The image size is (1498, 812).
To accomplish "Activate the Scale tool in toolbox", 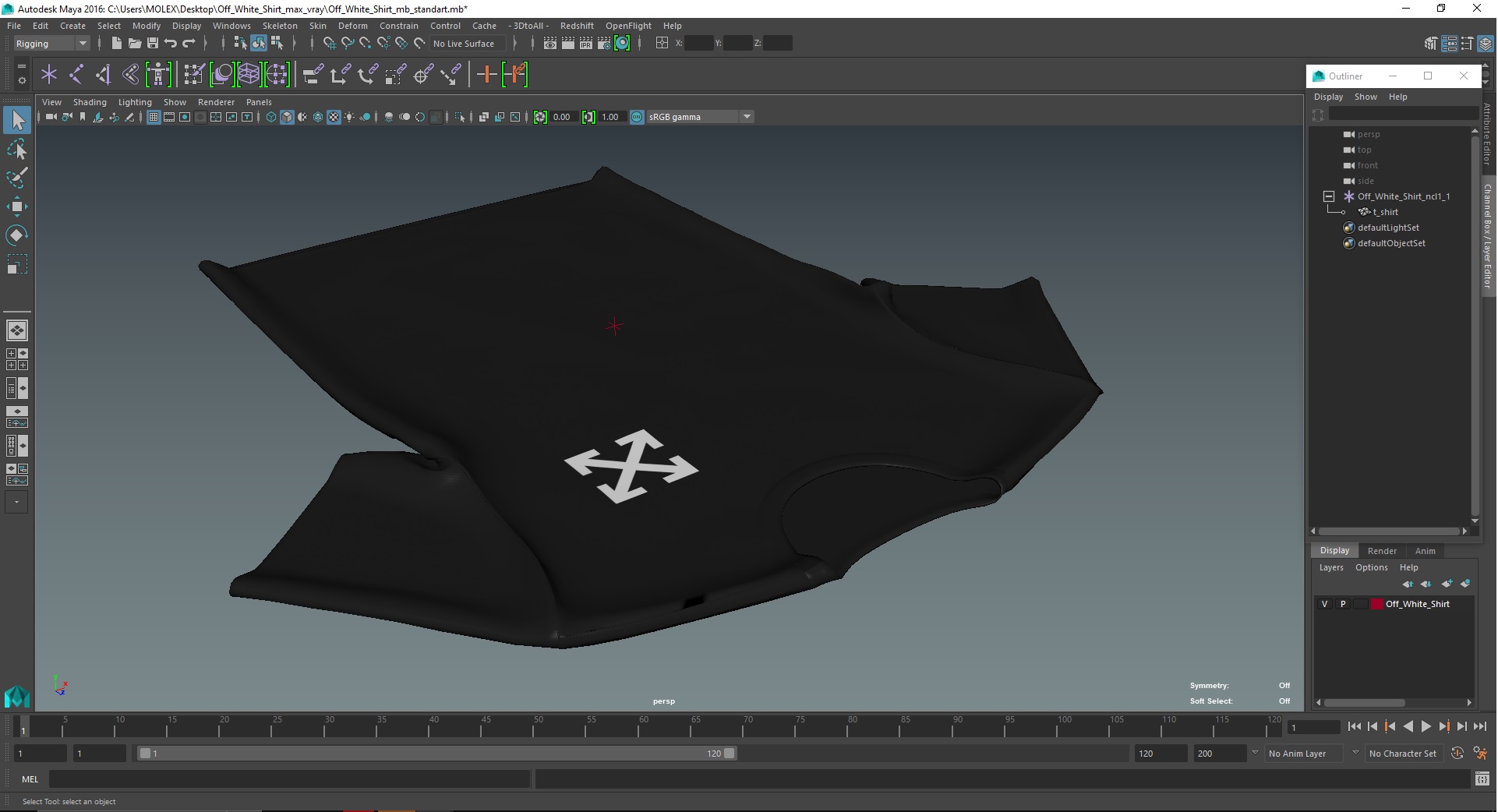I will point(17,263).
